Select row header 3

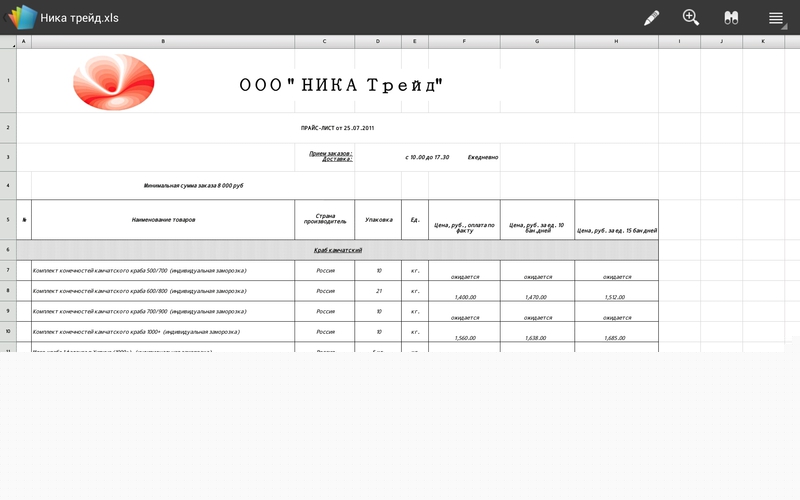pyautogui.click(x=8, y=157)
